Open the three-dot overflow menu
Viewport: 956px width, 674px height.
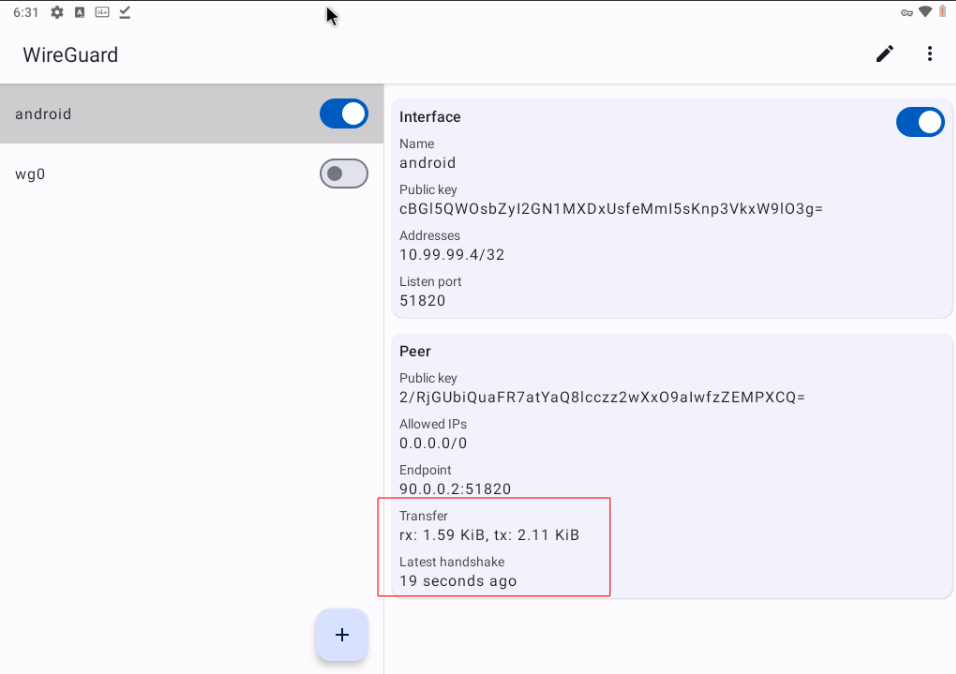click(929, 54)
